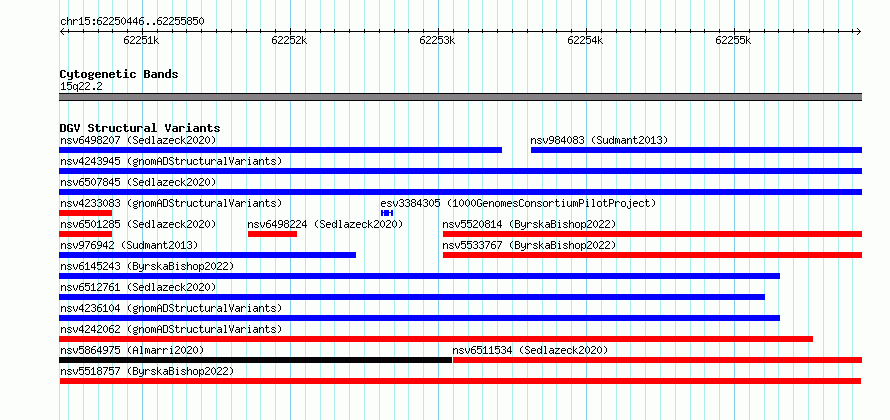Click the nsv5864975 black variant bar

[x=255, y=360]
